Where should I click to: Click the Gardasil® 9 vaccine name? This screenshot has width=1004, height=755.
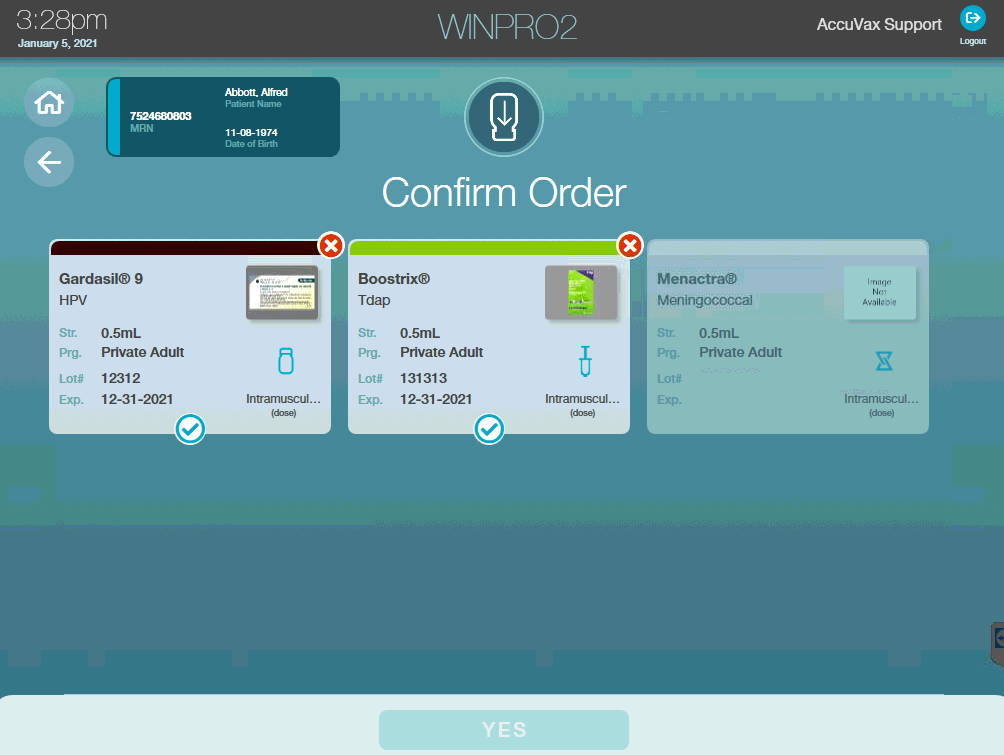pyautogui.click(x=101, y=279)
